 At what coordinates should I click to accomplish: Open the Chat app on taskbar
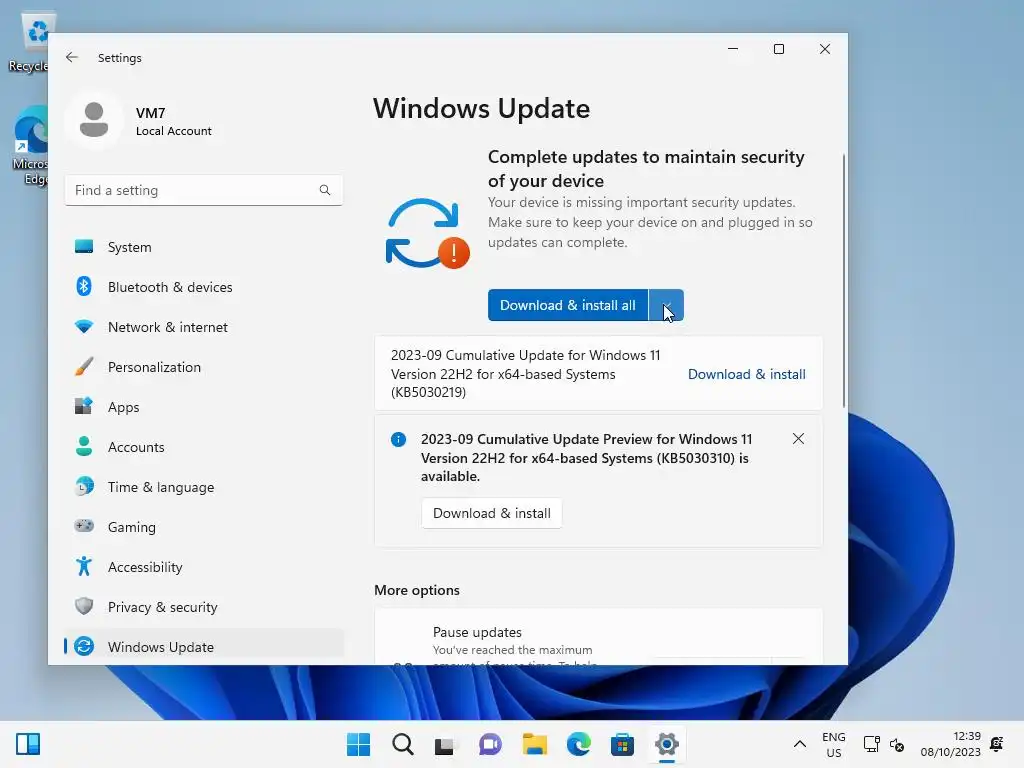click(x=490, y=744)
